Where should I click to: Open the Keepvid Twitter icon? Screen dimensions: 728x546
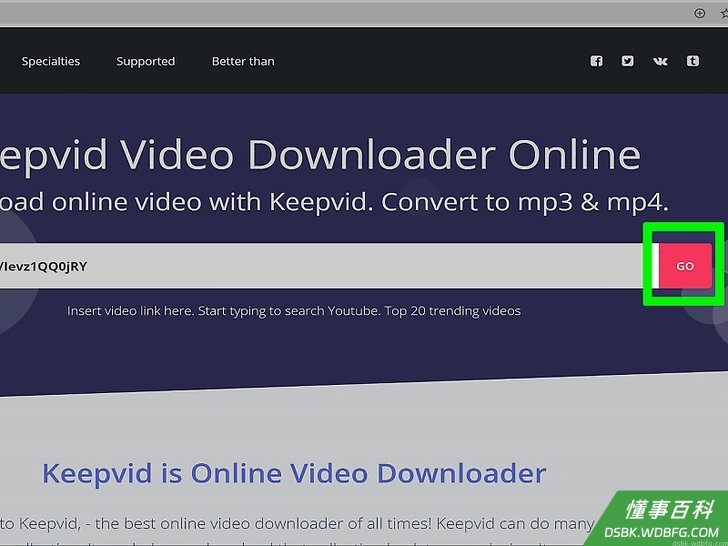[628, 61]
